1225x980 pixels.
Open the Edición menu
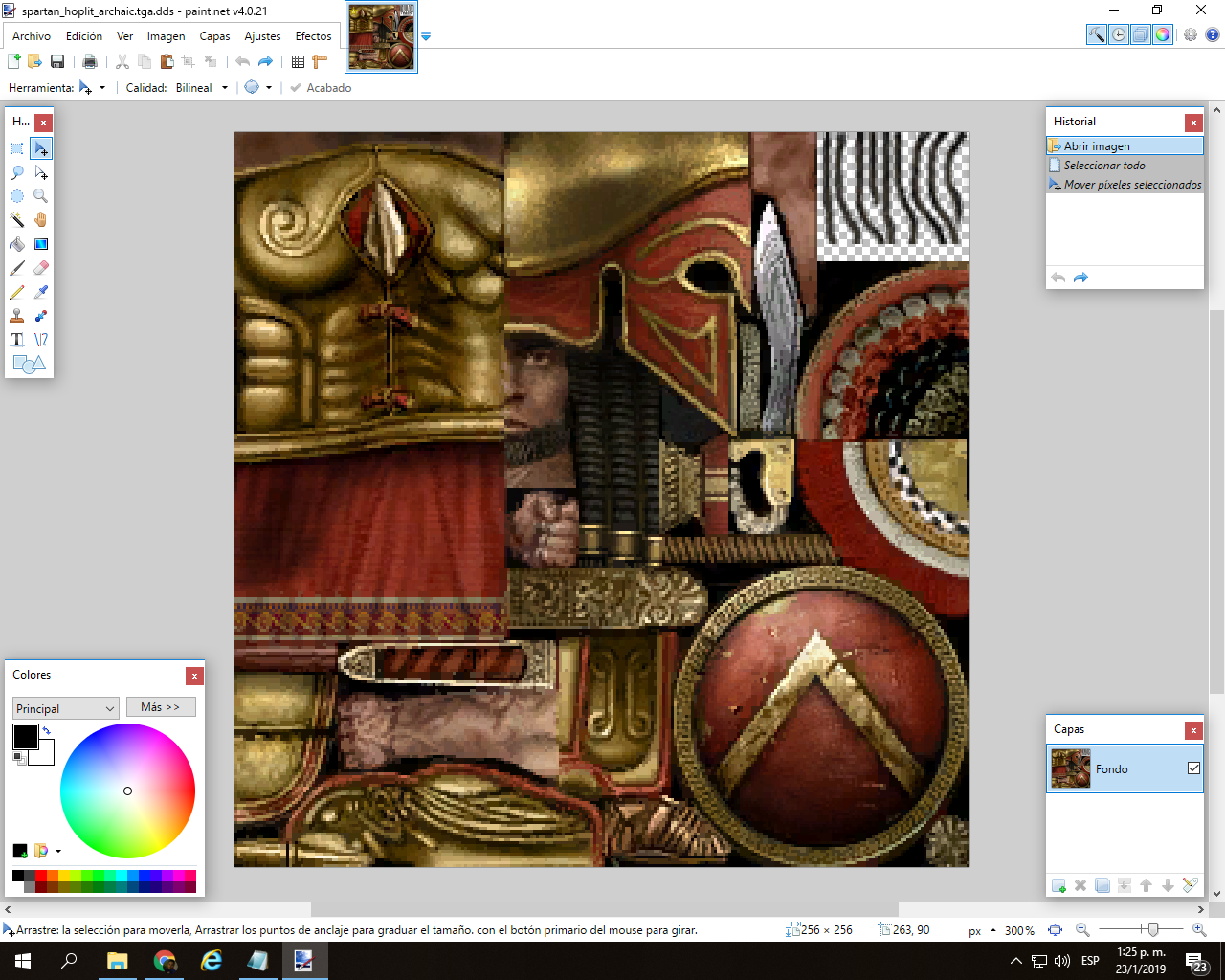(84, 35)
